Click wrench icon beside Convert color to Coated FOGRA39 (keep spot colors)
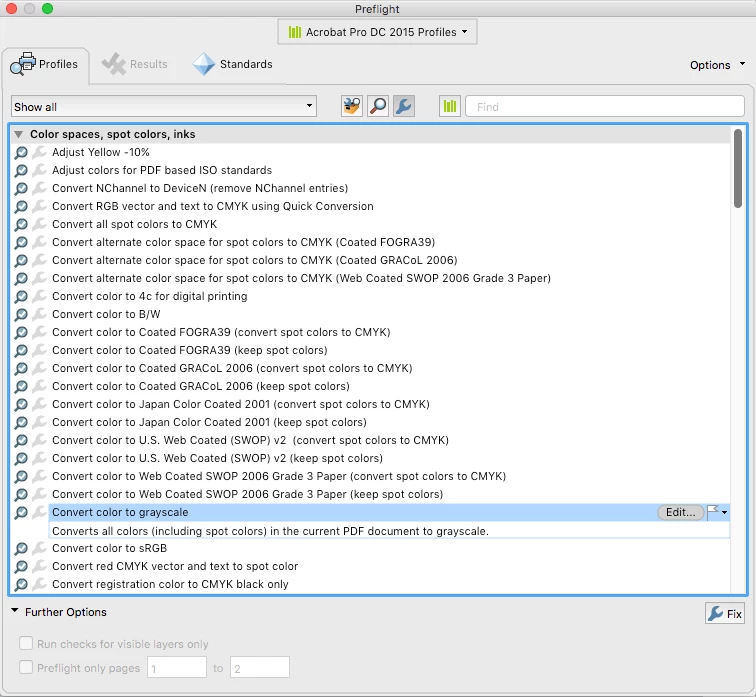This screenshot has height=697, width=756. [39, 350]
